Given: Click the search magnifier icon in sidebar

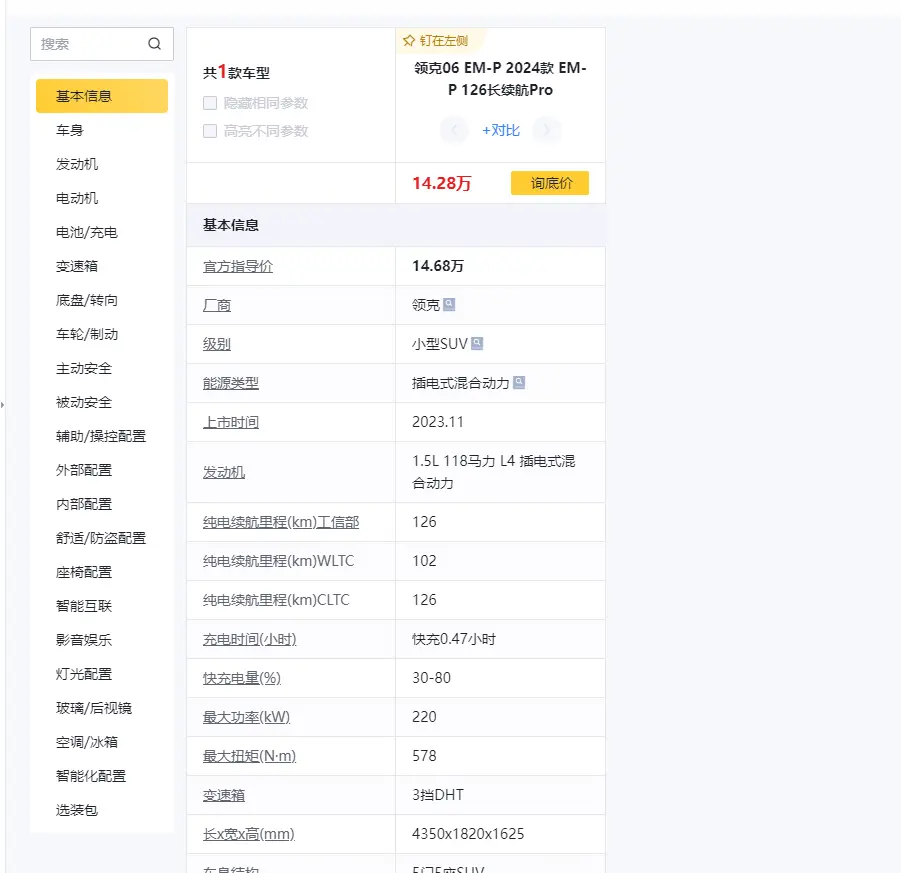Looking at the screenshot, I should [154, 44].
